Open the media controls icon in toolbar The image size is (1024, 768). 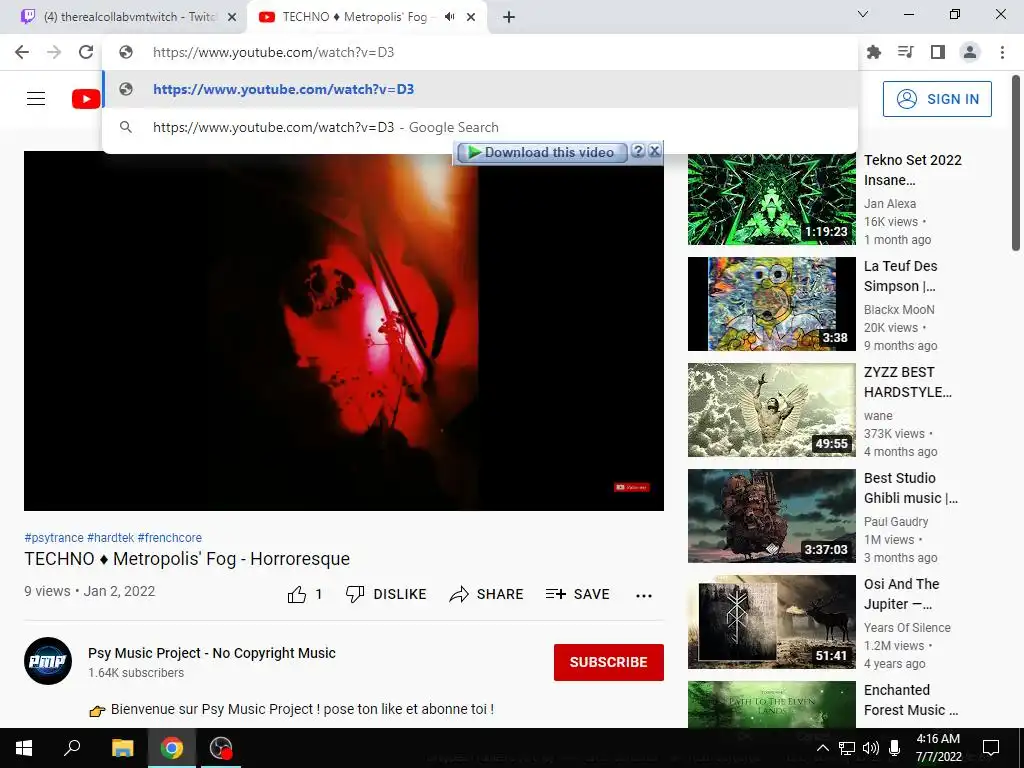(x=906, y=52)
